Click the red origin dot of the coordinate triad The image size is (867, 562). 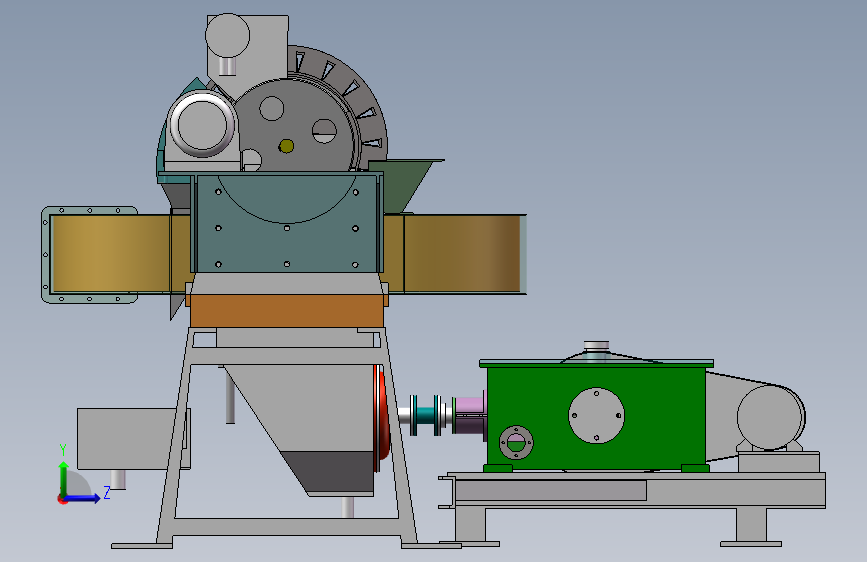tap(62, 499)
